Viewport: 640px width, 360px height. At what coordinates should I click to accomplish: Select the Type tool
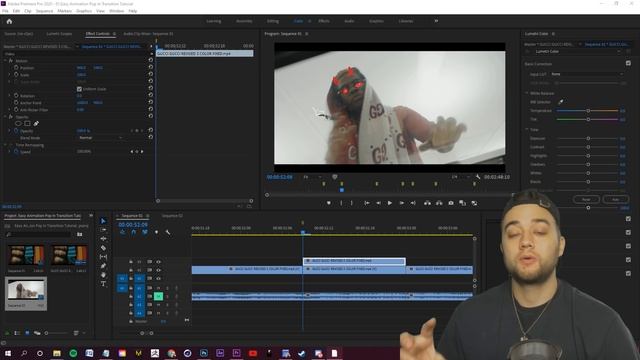(x=103, y=284)
